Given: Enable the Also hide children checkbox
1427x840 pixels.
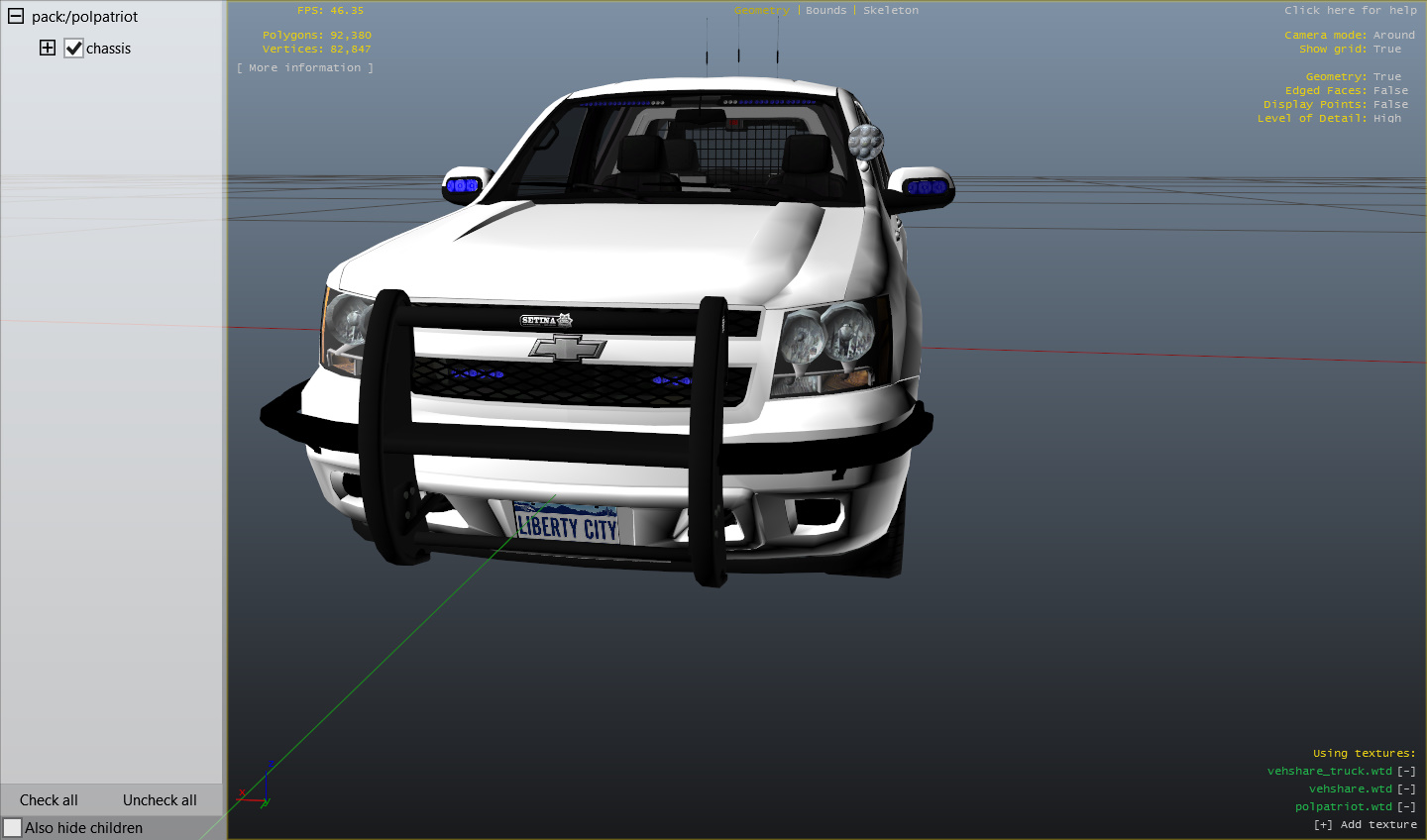Looking at the screenshot, I should (x=13, y=827).
